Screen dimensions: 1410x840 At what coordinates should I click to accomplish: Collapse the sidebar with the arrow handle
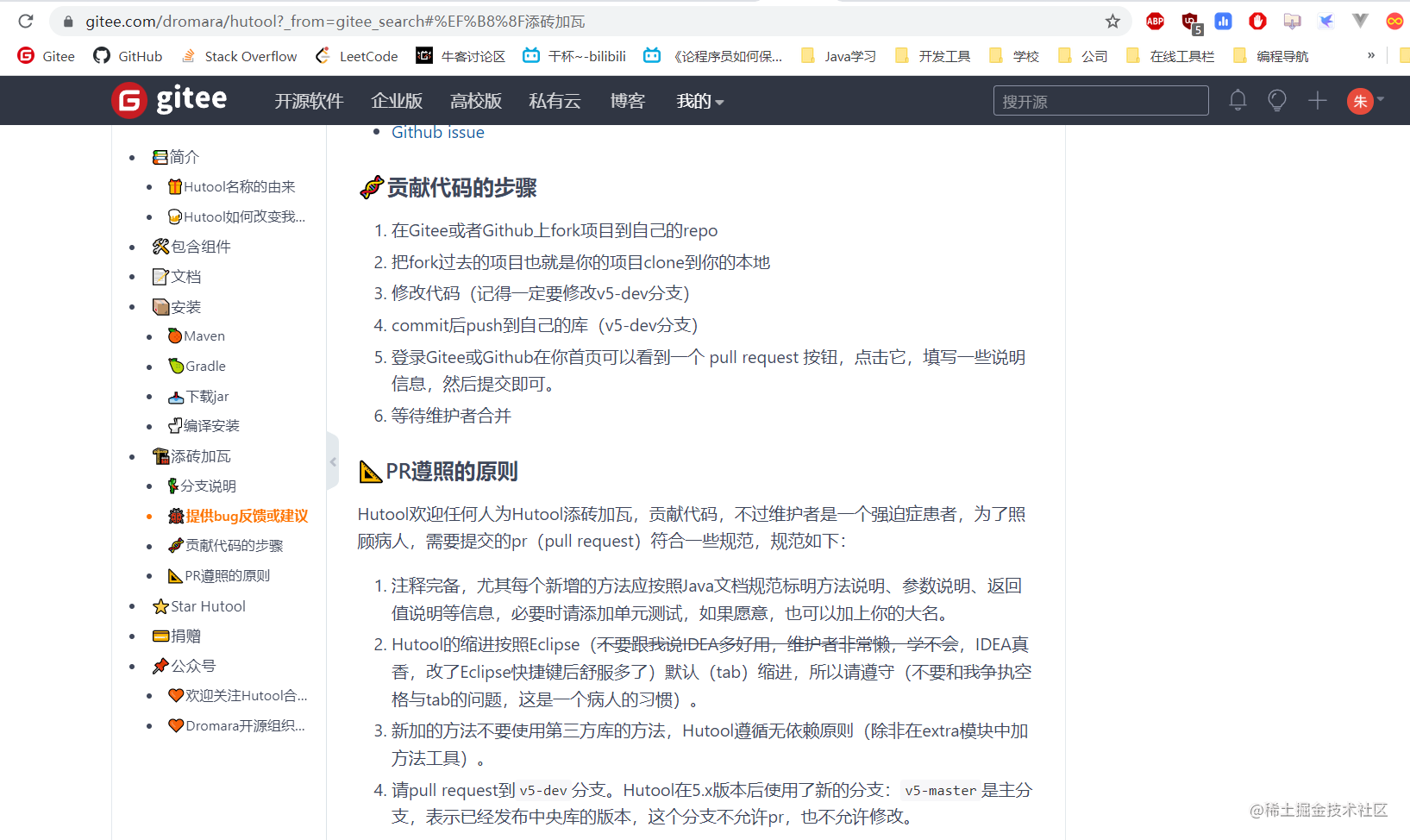click(x=333, y=461)
